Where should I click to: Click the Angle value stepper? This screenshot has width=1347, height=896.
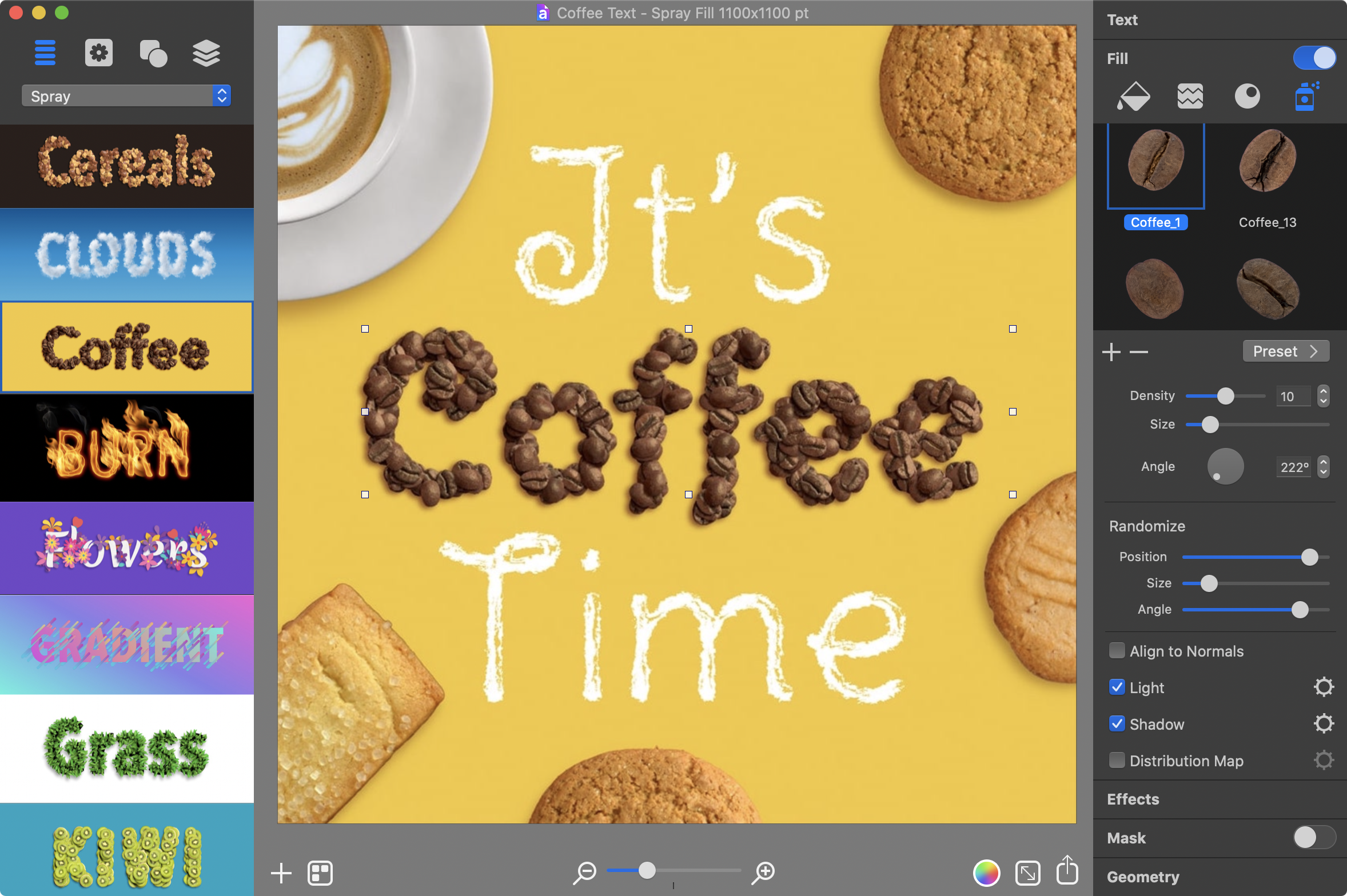pos(1323,466)
